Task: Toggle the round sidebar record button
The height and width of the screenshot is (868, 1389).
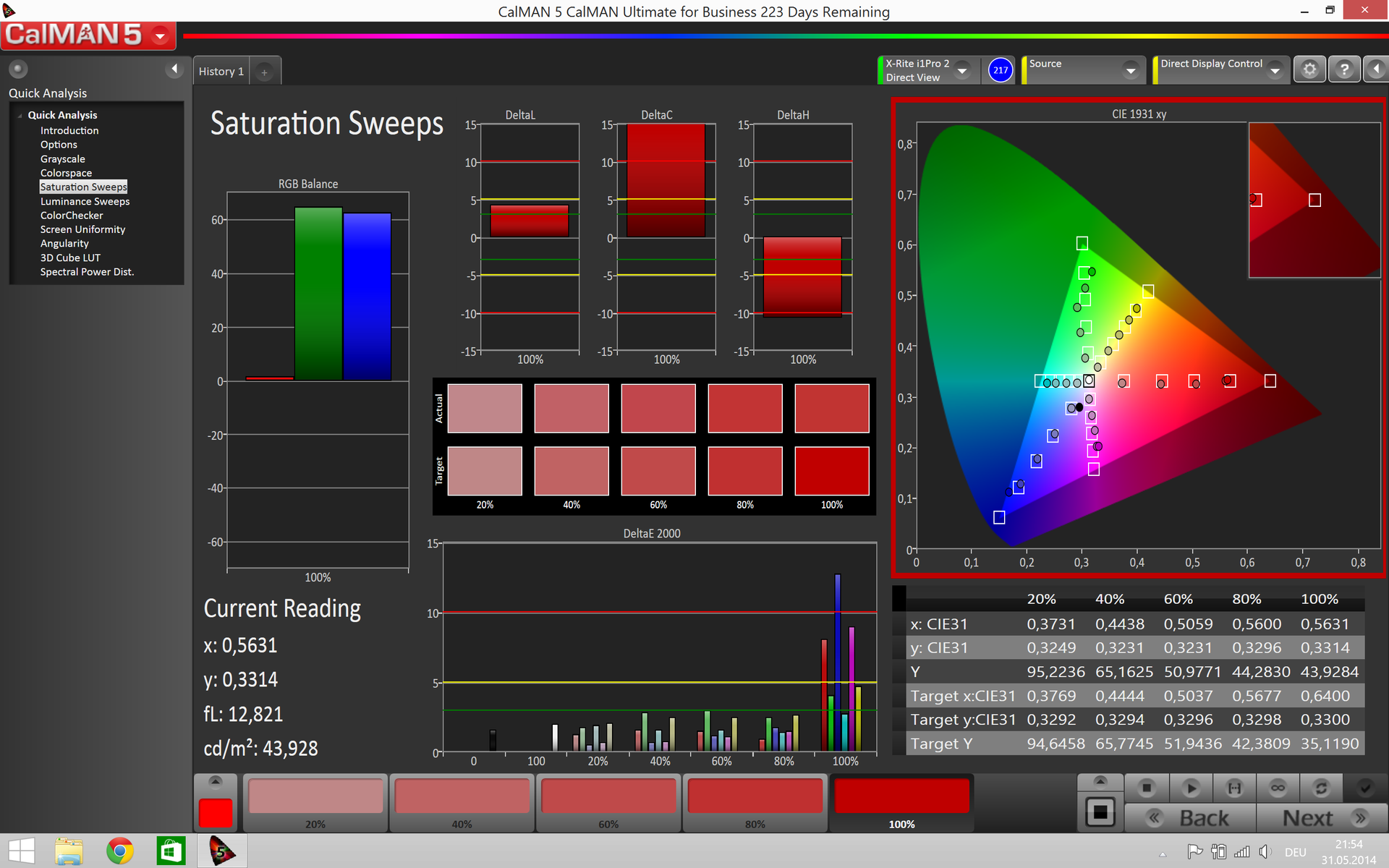Action: (x=18, y=69)
